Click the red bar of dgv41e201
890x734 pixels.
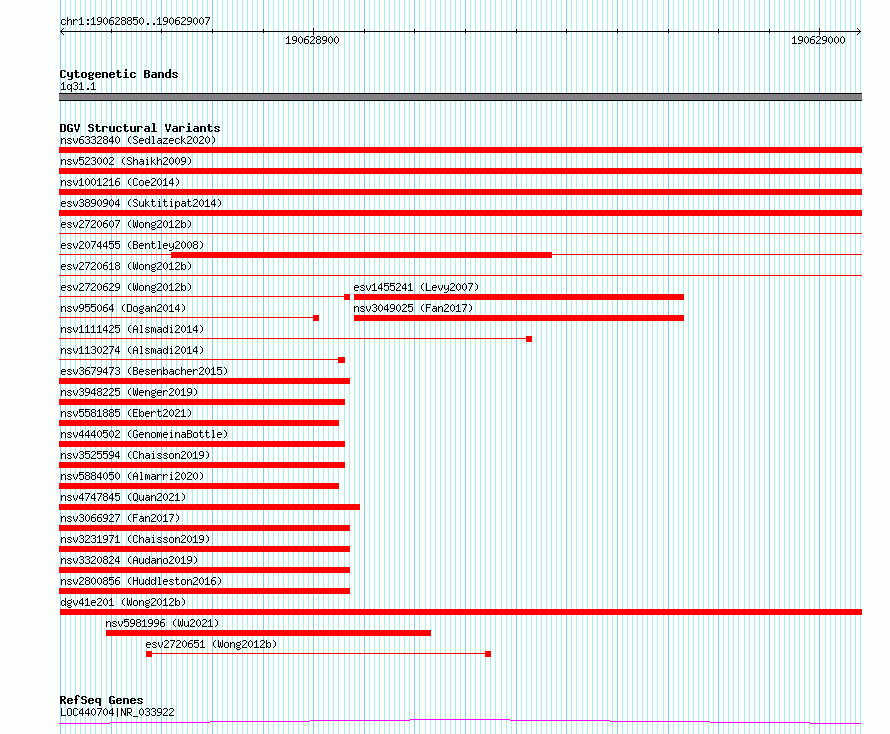pos(460,612)
